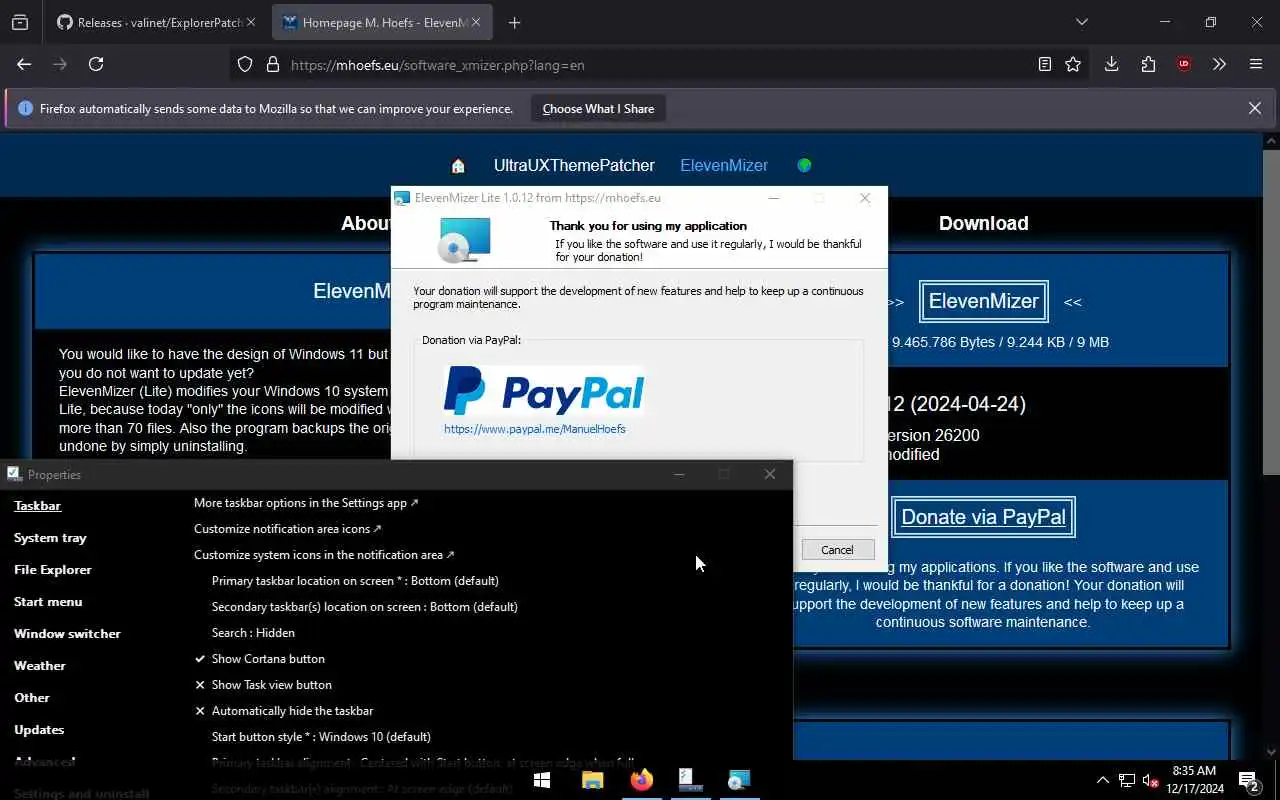Reload the page with the refresh icon
The image size is (1280, 800).
(x=96, y=64)
